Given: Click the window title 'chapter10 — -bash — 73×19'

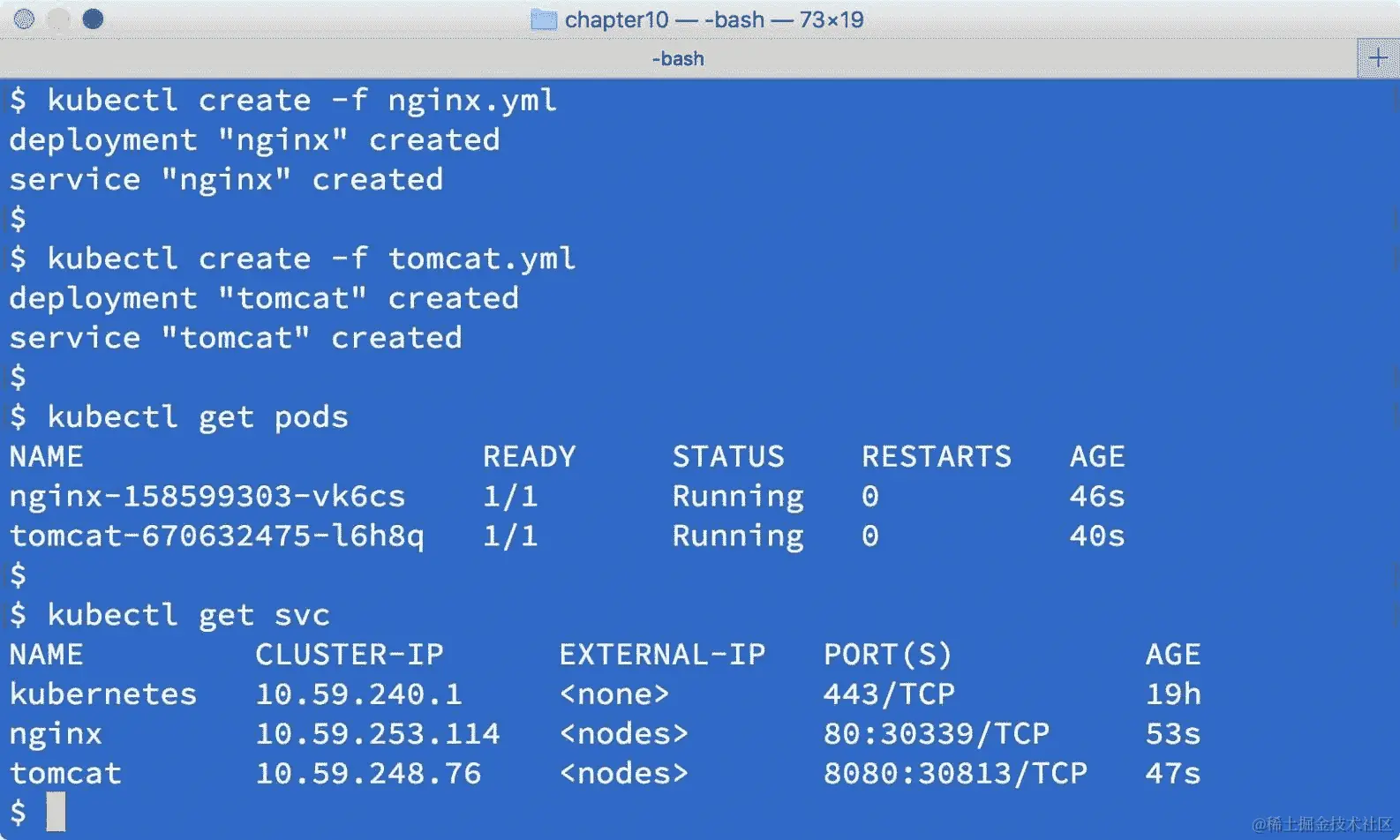Looking at the screenshot, I should click(x=714, y=19).
